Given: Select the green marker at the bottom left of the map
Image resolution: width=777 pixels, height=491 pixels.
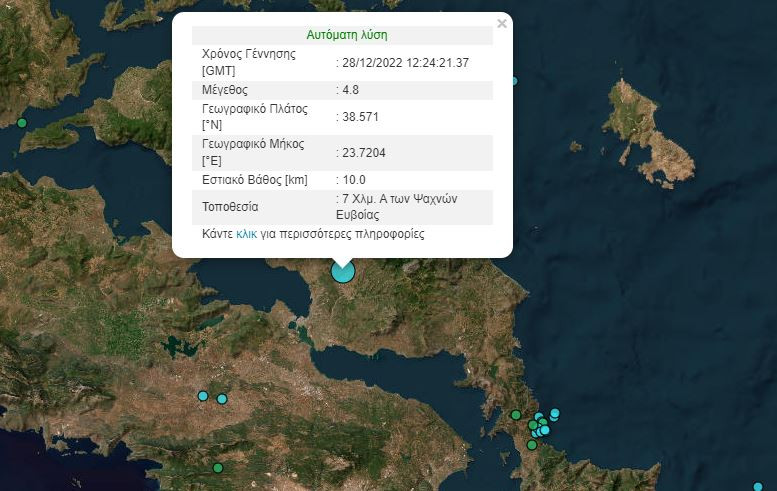Looking at the screenshot, I should point(217,467).
